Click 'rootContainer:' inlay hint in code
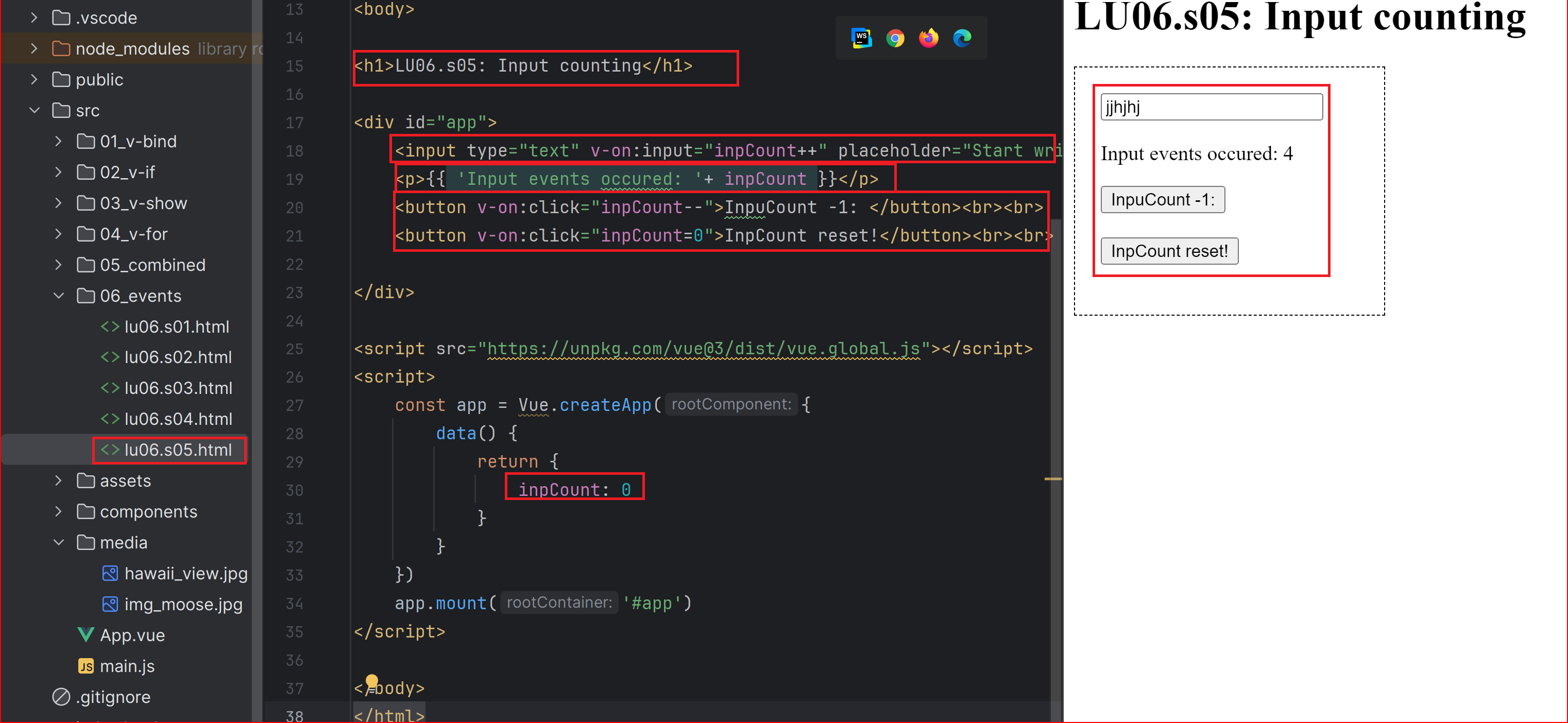The image size is (1568, 723). [559, 602]
